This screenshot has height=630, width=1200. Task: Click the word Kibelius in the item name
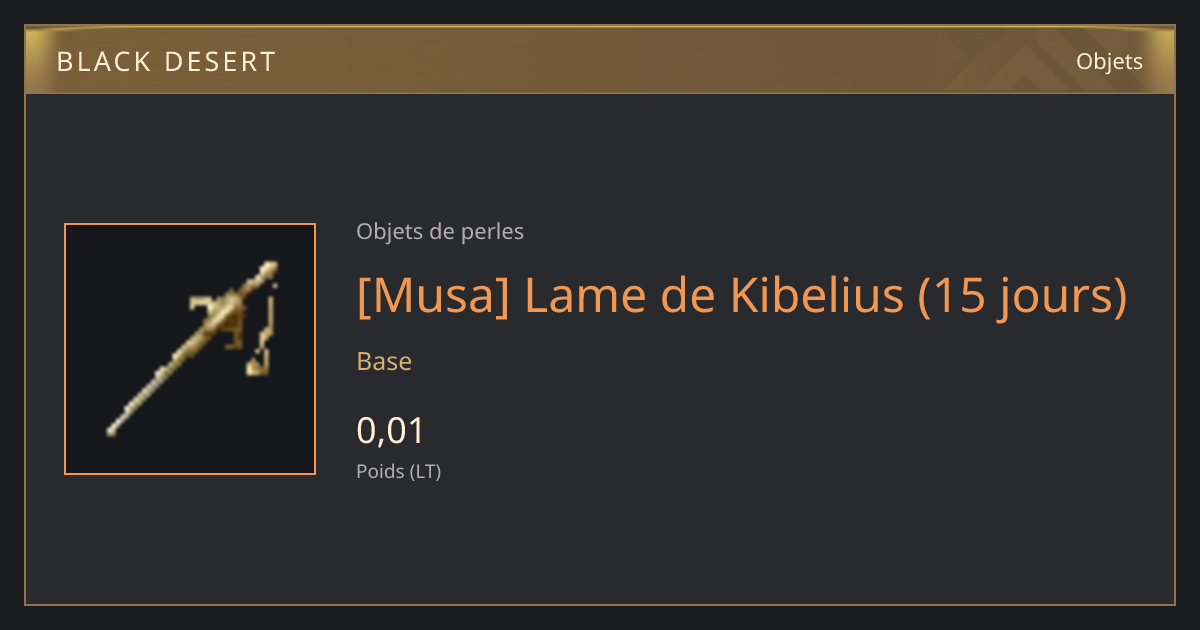pos(817,295)
